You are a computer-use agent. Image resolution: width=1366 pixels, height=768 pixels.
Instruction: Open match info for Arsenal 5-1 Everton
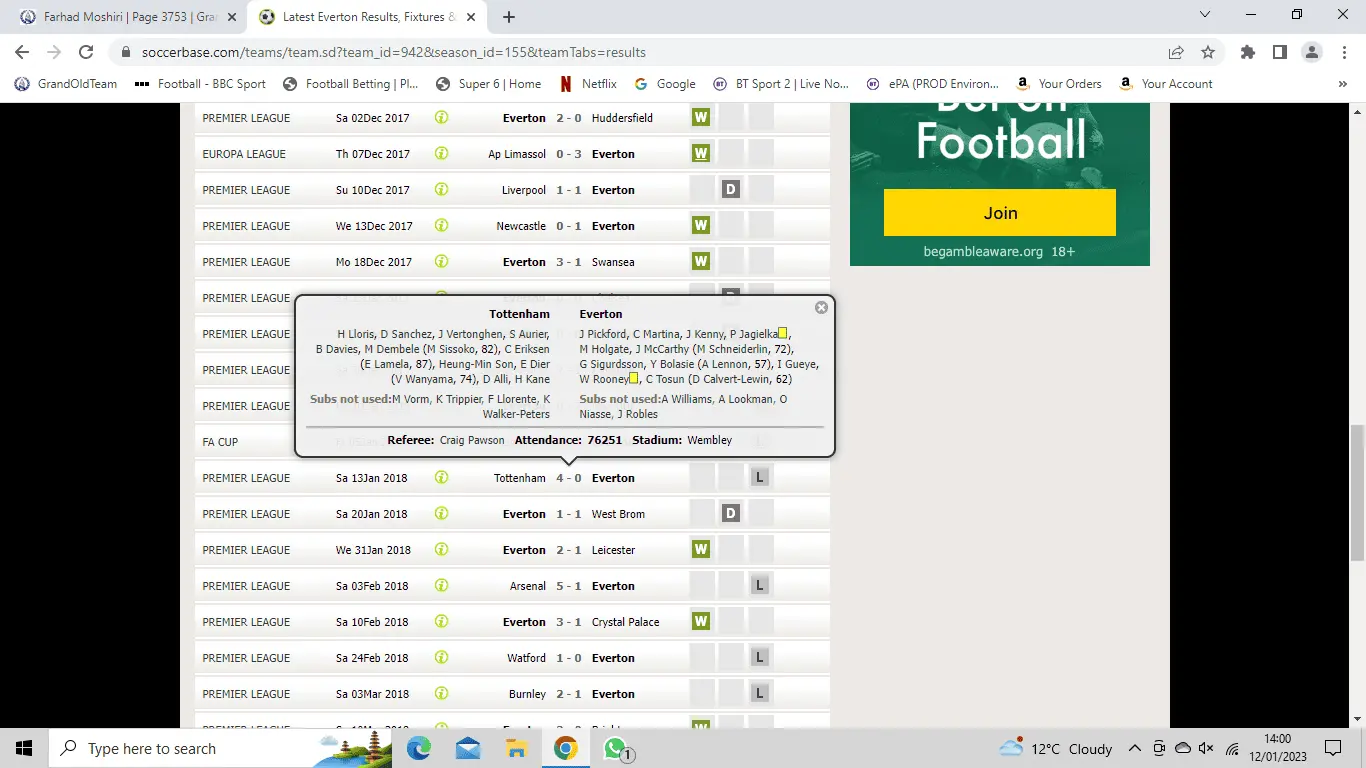(441, 586)
